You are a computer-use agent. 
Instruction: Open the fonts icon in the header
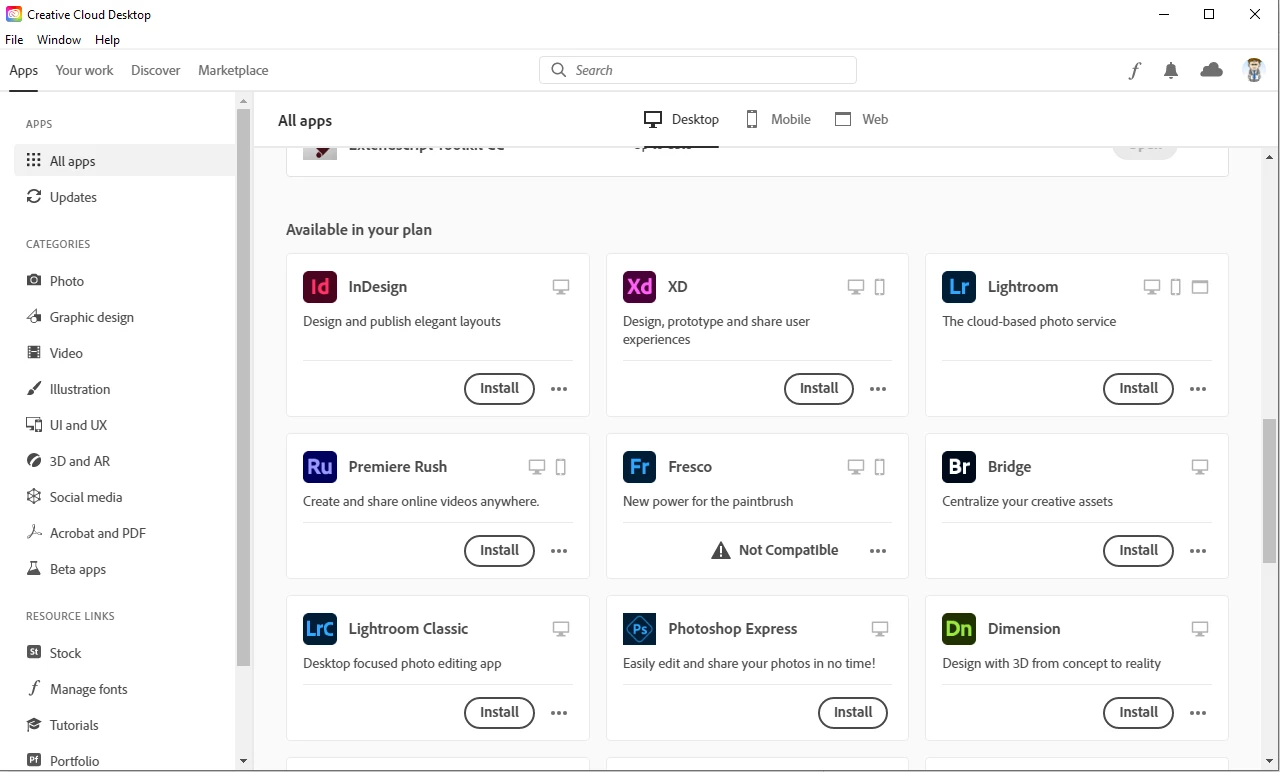1135,70
